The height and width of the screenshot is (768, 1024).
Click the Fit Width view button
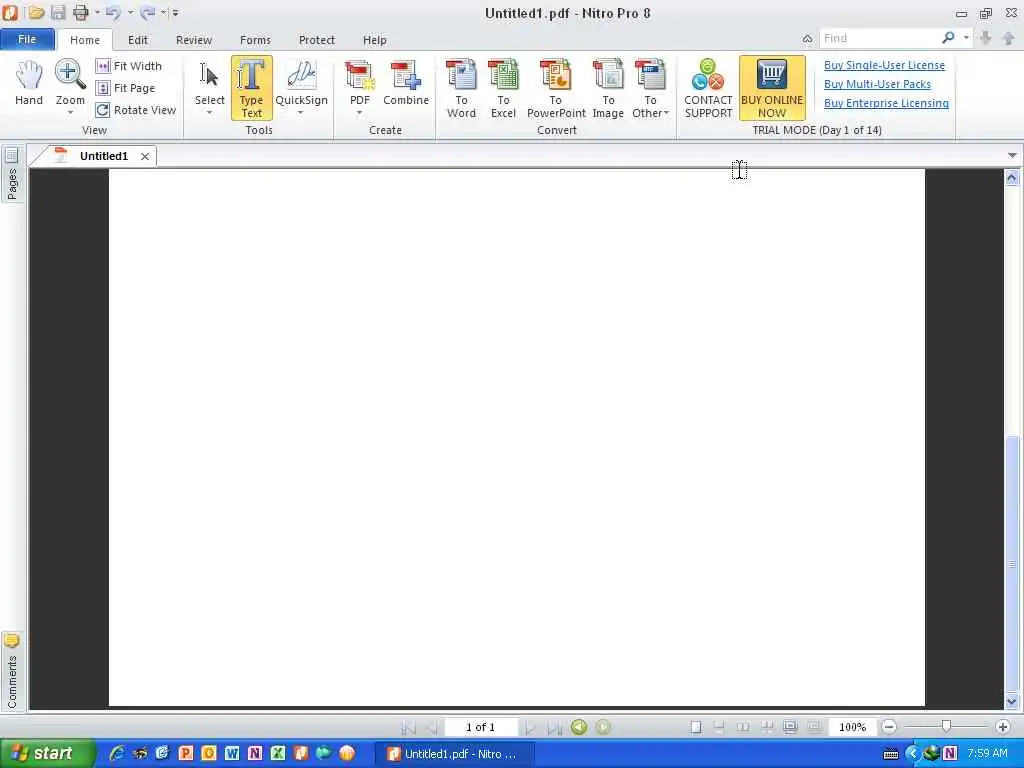tap(129, 66)
